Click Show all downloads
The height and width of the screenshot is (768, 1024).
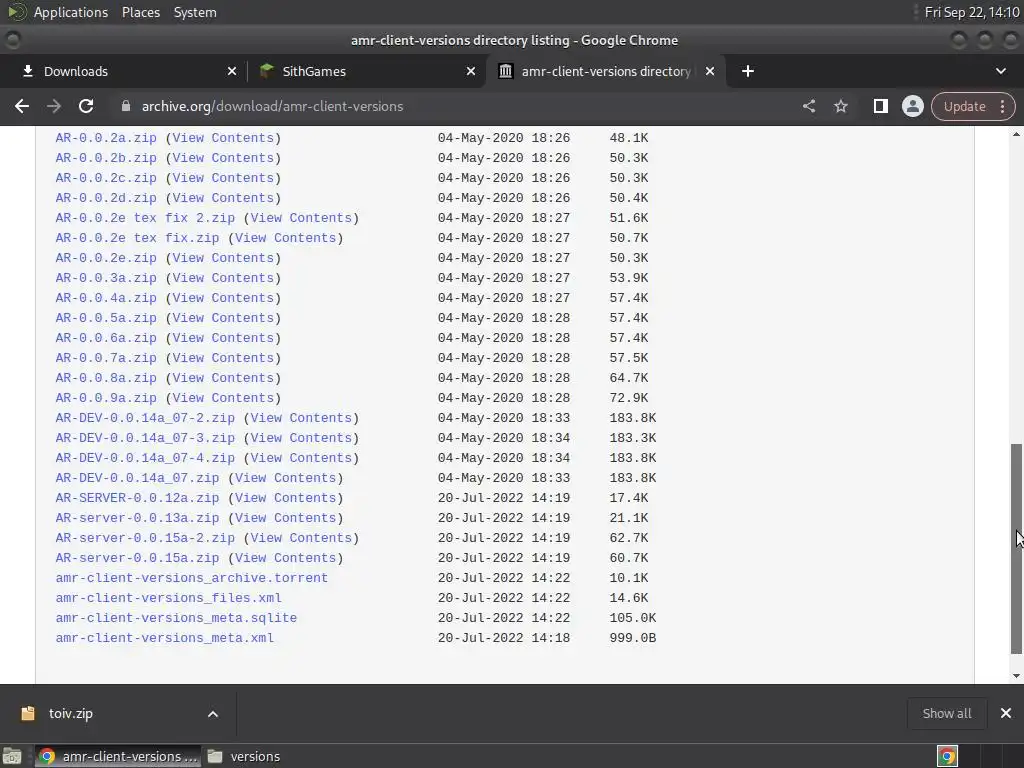pos(946,714)
